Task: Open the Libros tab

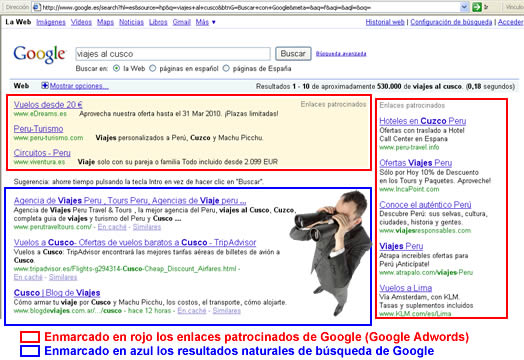Action: tap(158, 22)
